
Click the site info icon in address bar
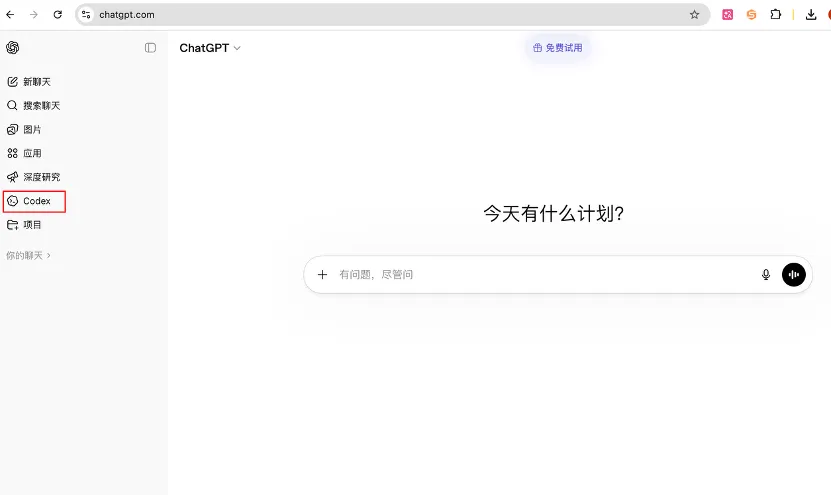(86, 15)
